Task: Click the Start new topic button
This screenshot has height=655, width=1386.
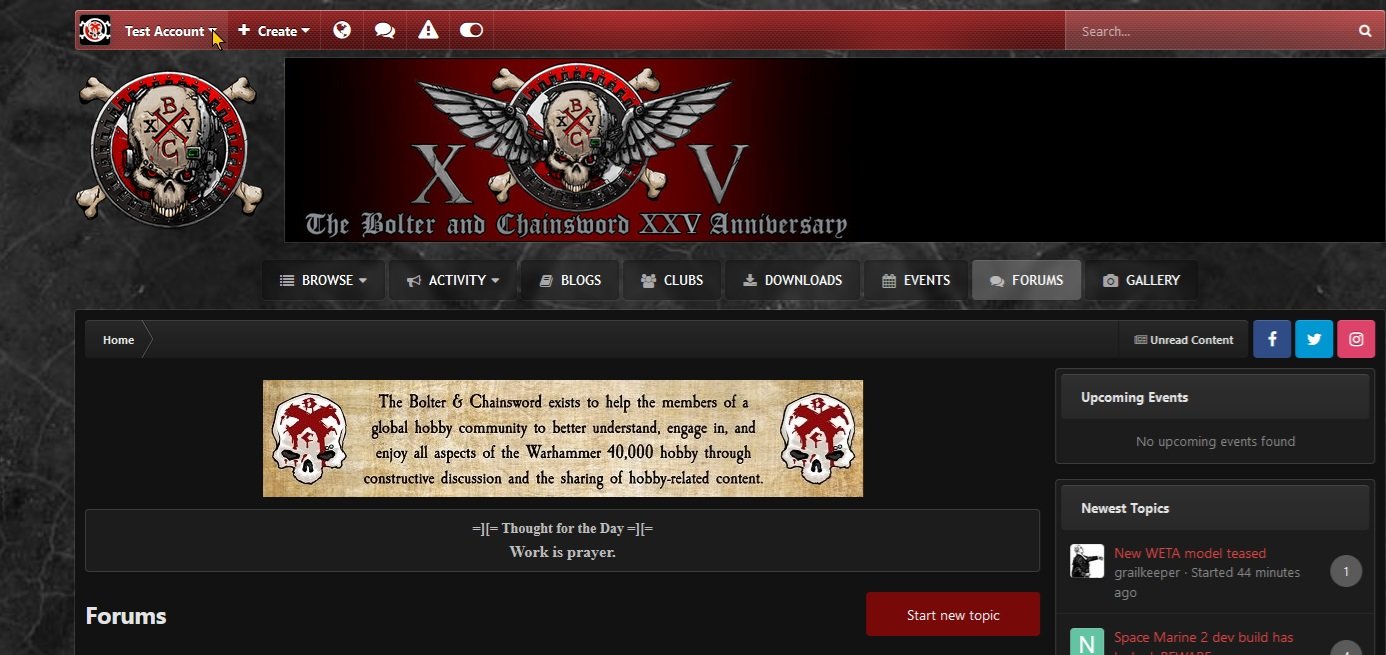Action: [x=953, y=614]
